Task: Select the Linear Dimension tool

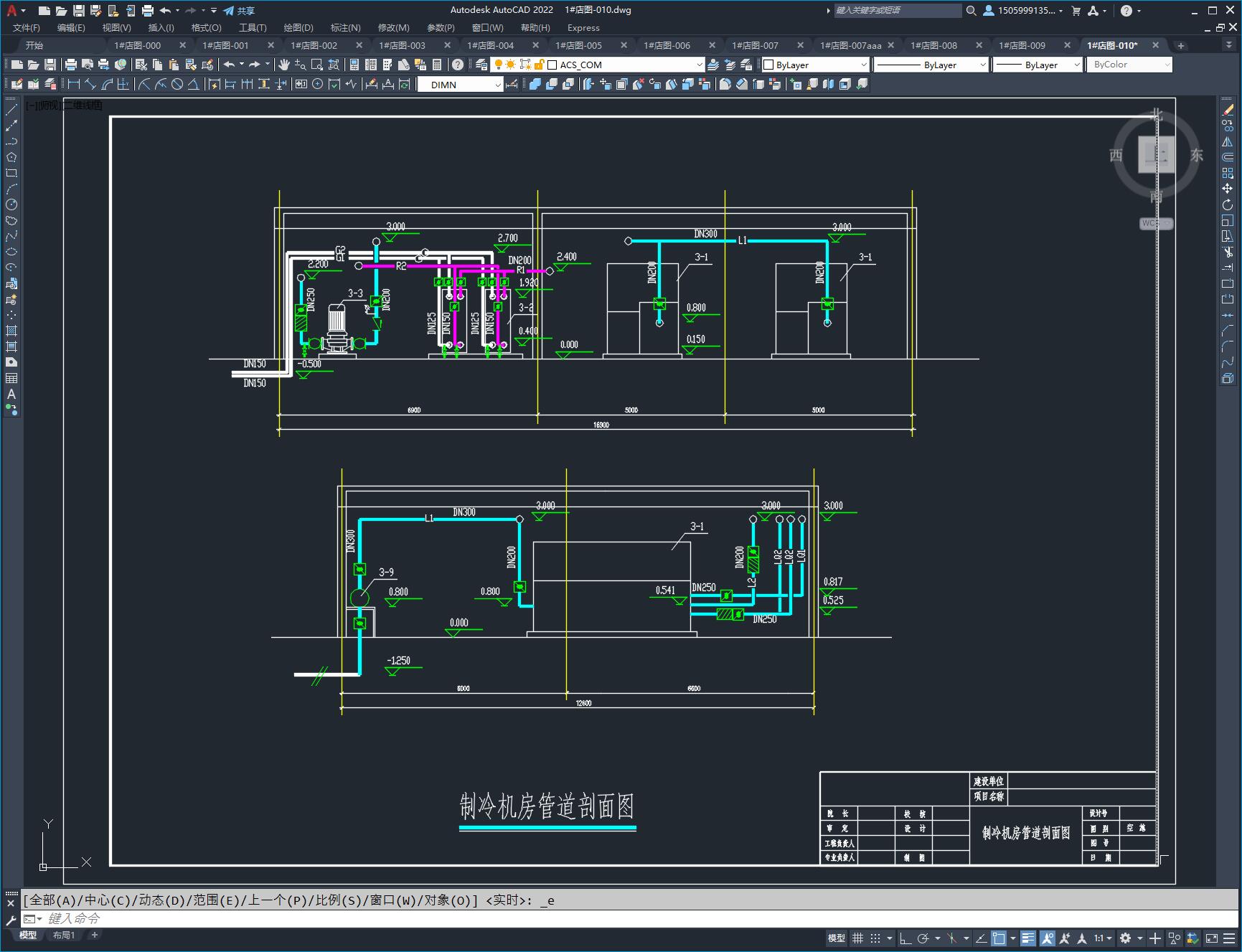Action: 74,84
